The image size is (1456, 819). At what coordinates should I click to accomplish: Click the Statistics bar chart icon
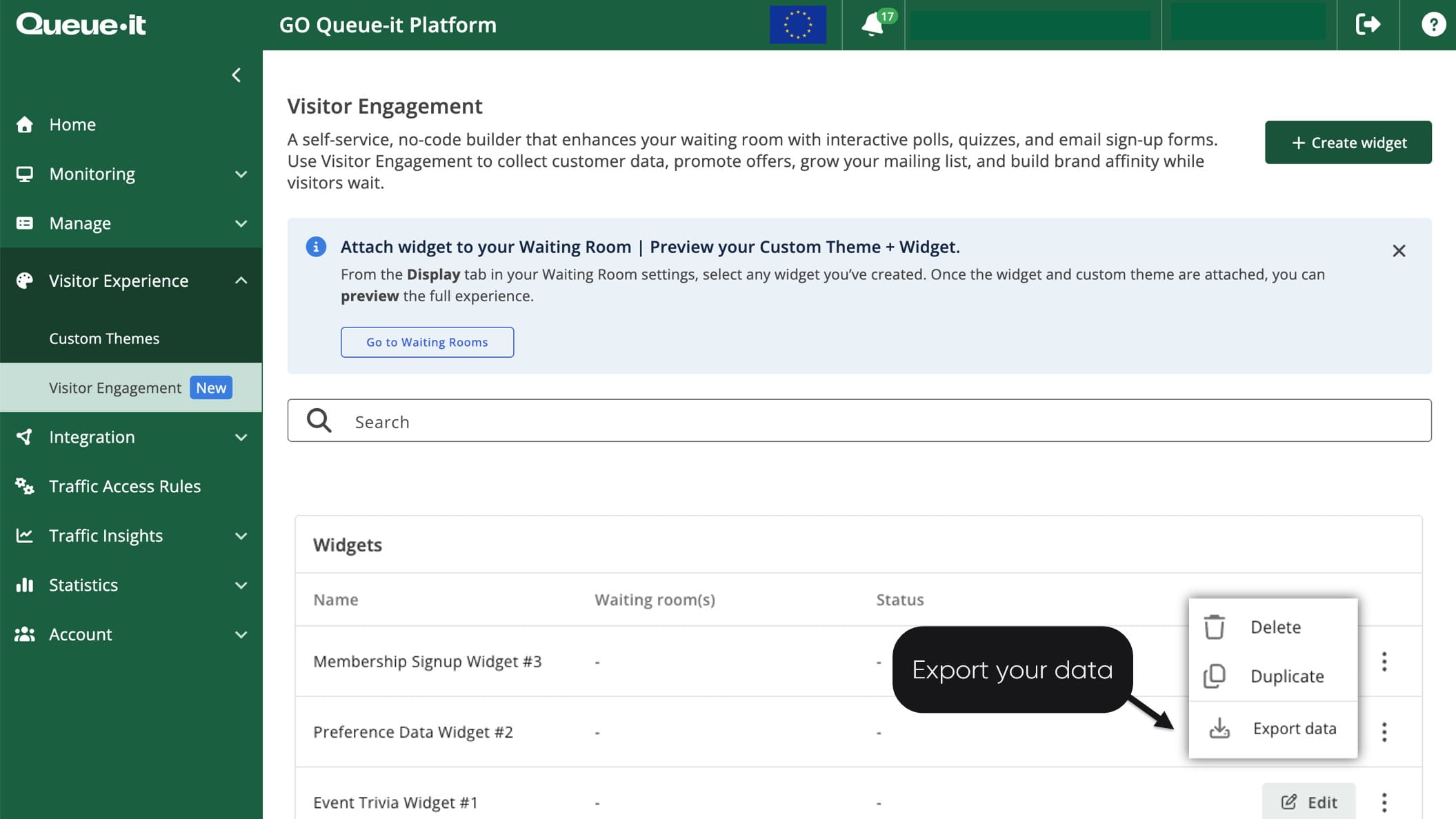click(x=25, y=585)
